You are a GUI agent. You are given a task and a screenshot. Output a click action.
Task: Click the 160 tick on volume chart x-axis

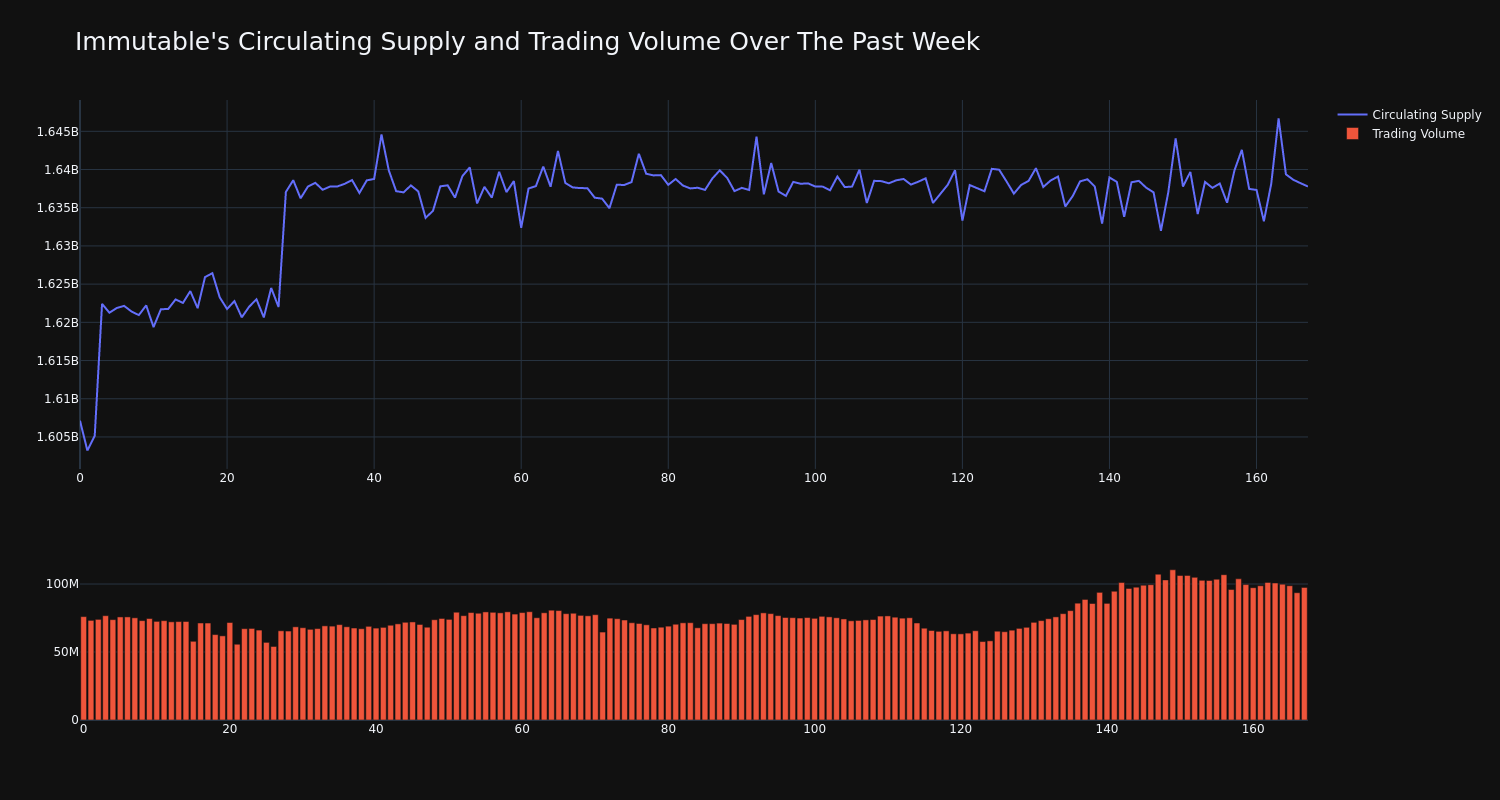(1253, 729)
